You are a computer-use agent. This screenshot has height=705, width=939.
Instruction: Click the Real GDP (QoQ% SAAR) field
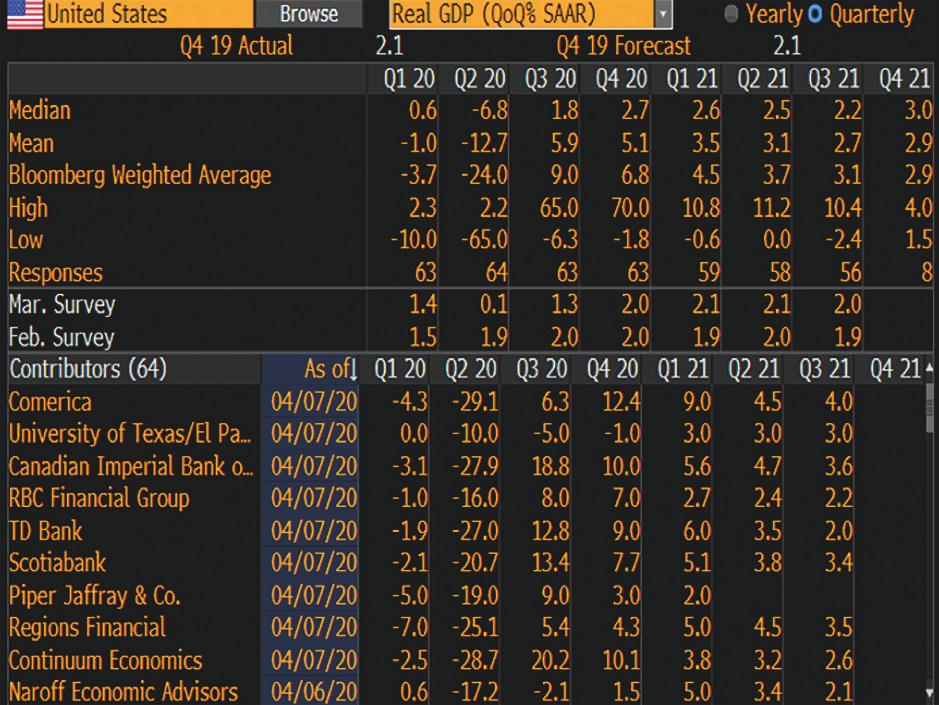(x=520, y=14)
